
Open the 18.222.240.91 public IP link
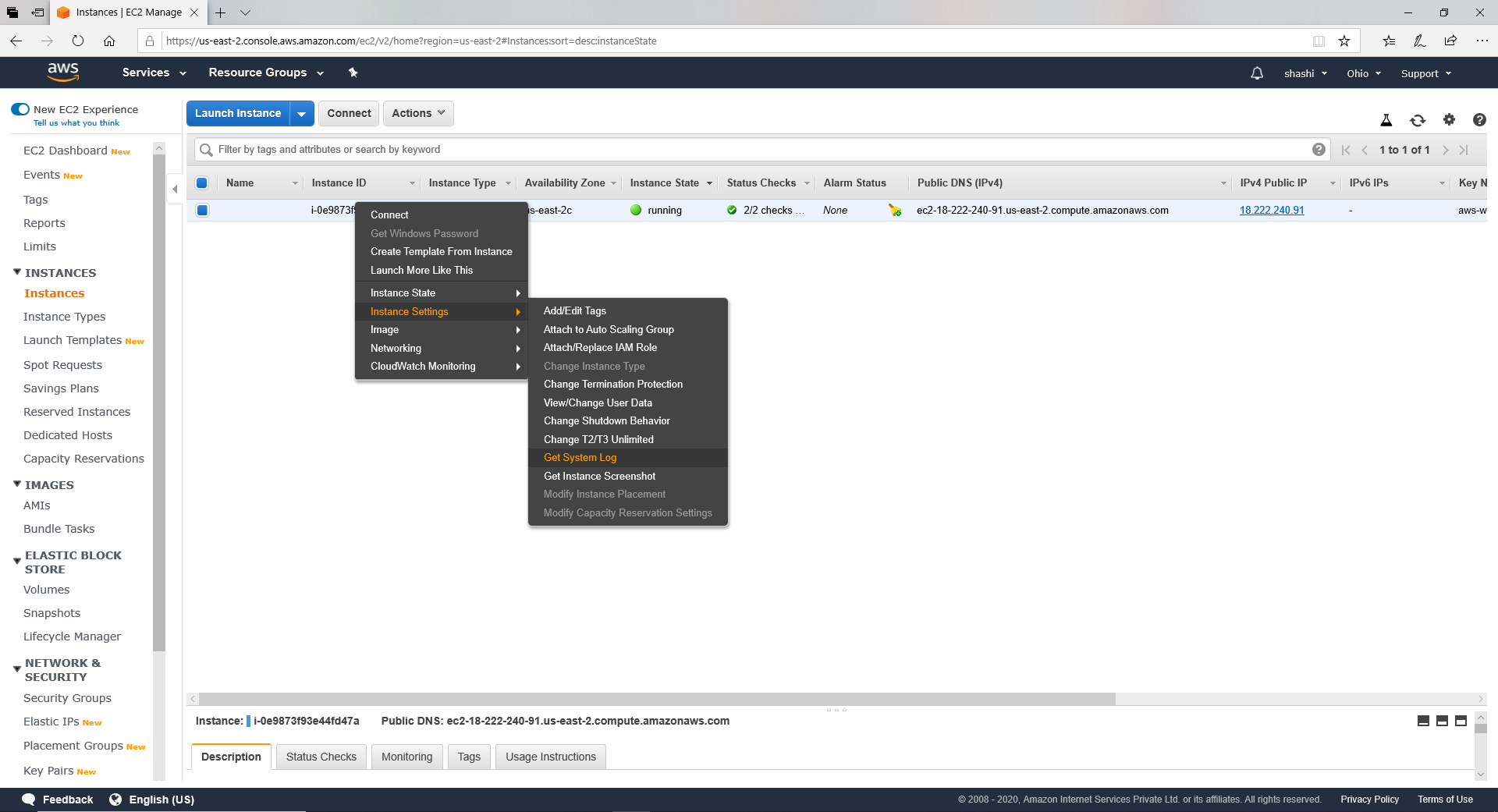(1272, 210)
